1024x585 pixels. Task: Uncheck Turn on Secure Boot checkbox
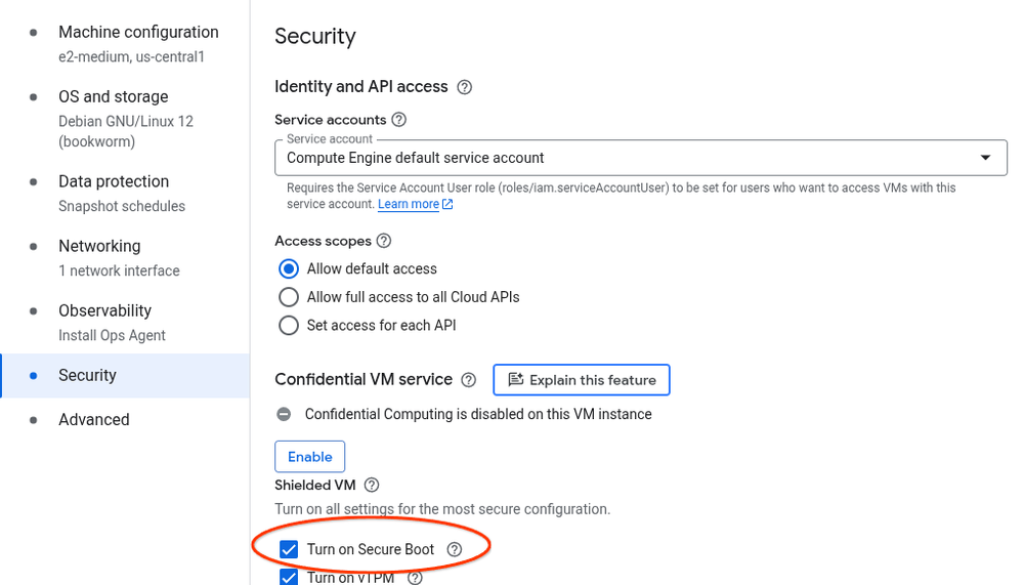click(x=289, y=549)
